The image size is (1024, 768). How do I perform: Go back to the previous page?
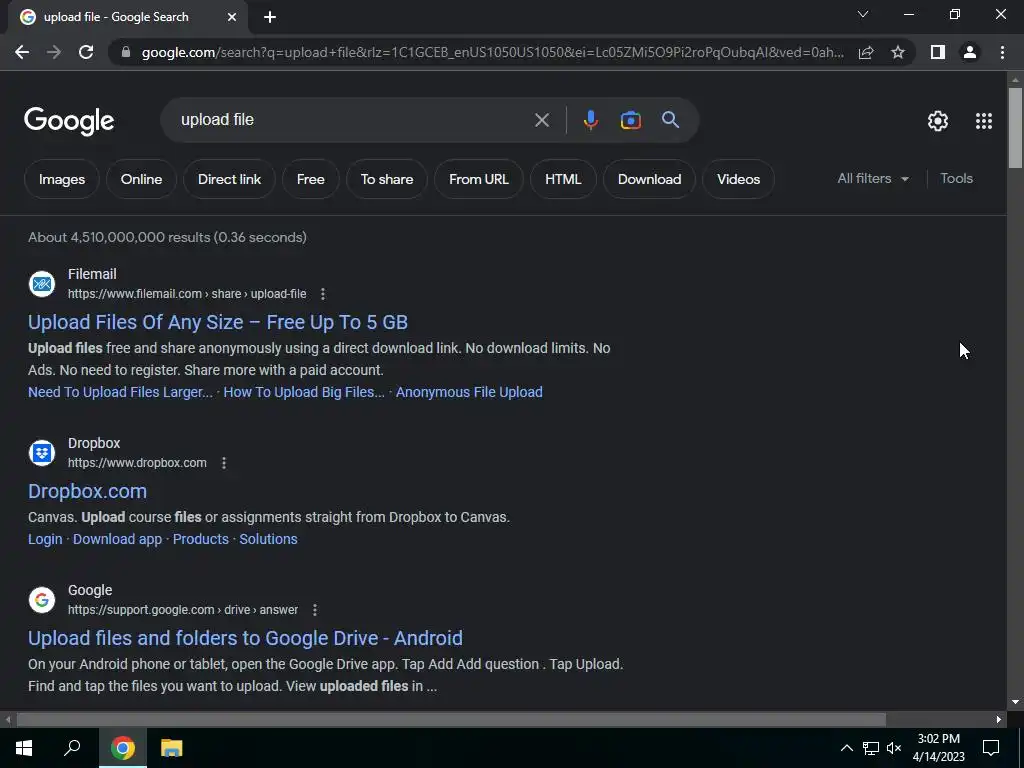[22, 52]
